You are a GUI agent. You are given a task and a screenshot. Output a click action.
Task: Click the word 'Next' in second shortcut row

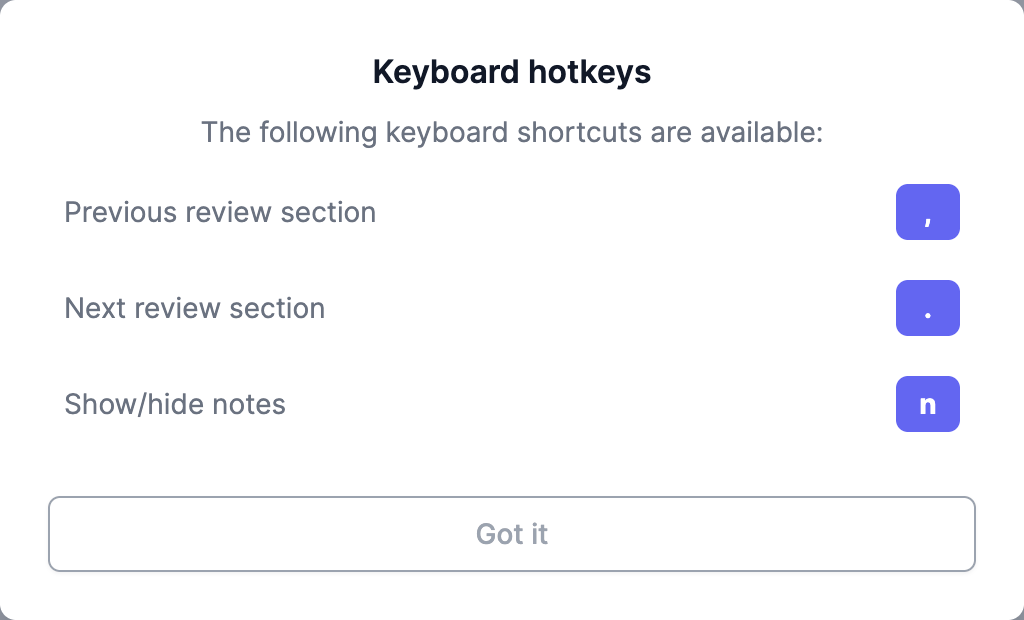pos(94,308)
